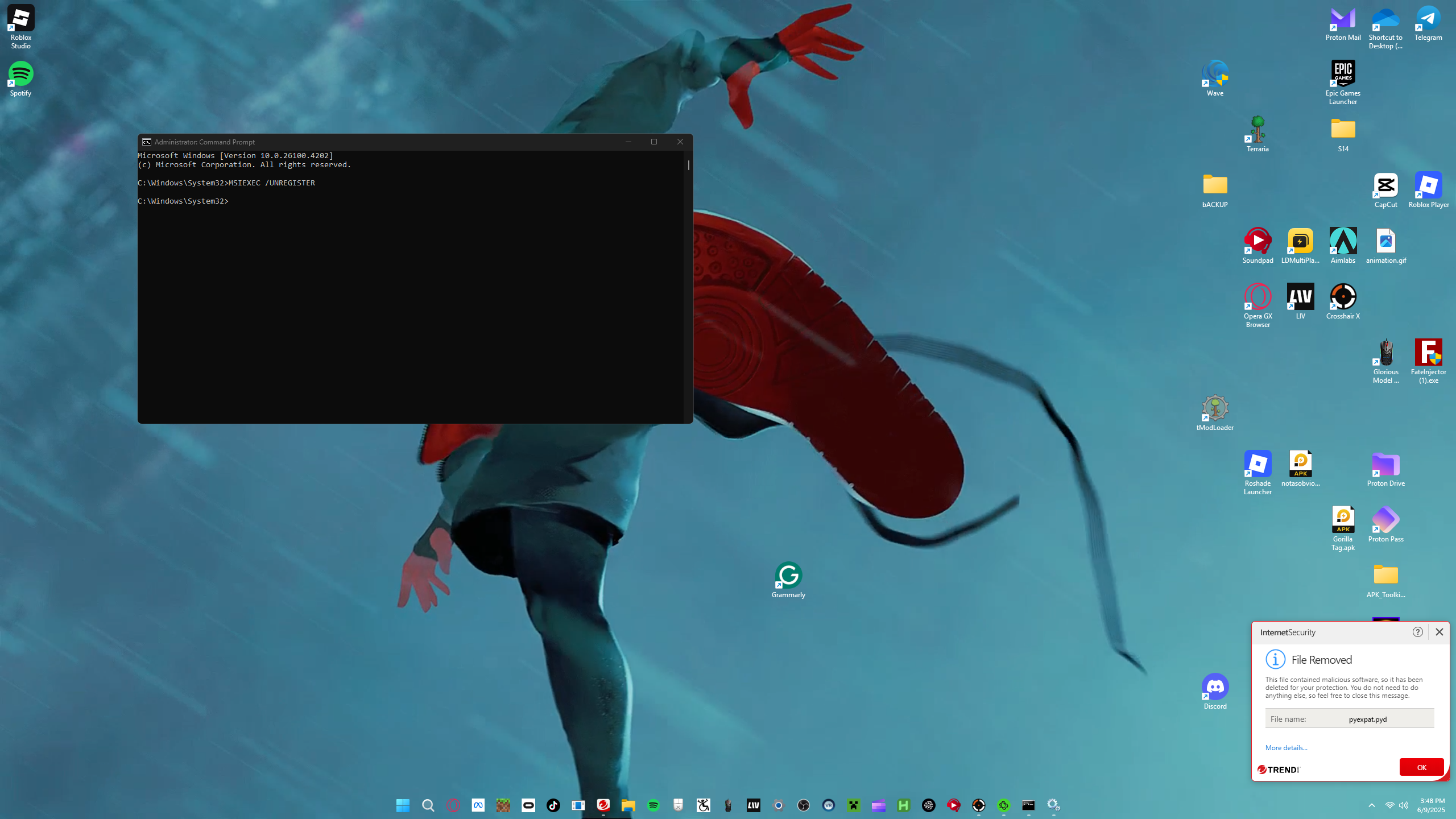Click OK in the File Removed dialog

tap(1421, 767)
